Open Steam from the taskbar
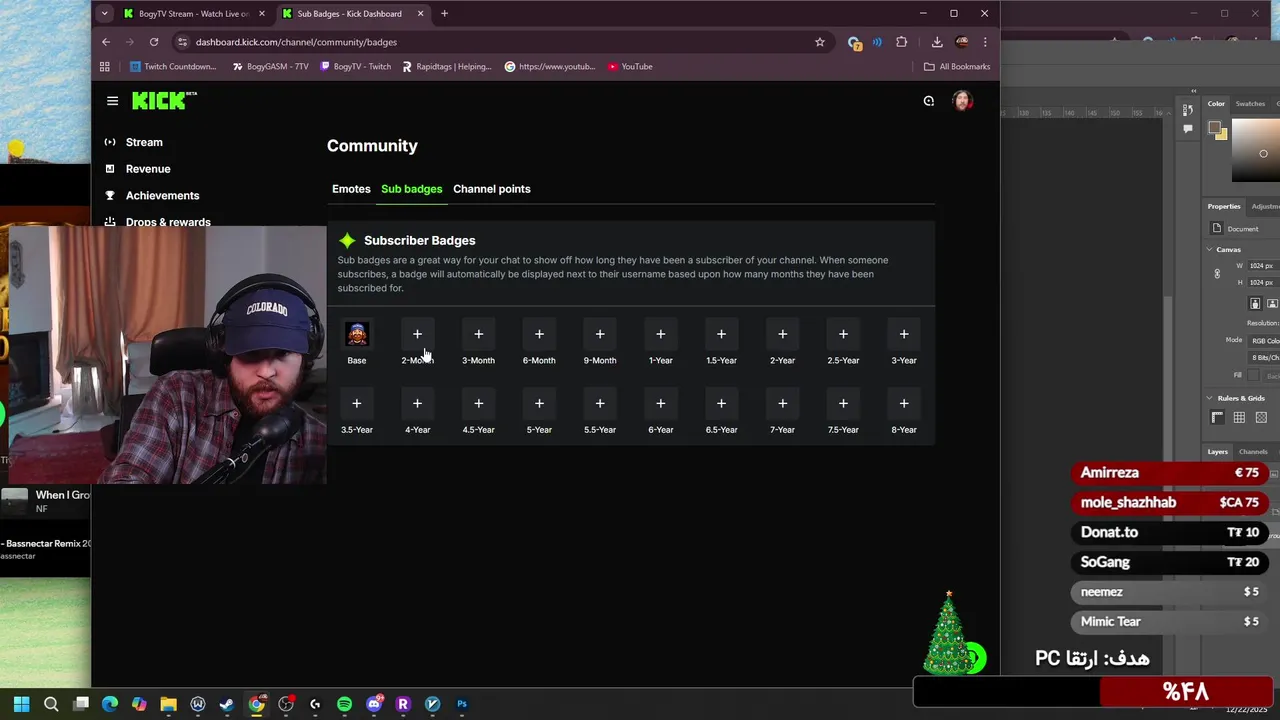The width and height of the screenshot is (1280, 720). (x=227, y=704)
